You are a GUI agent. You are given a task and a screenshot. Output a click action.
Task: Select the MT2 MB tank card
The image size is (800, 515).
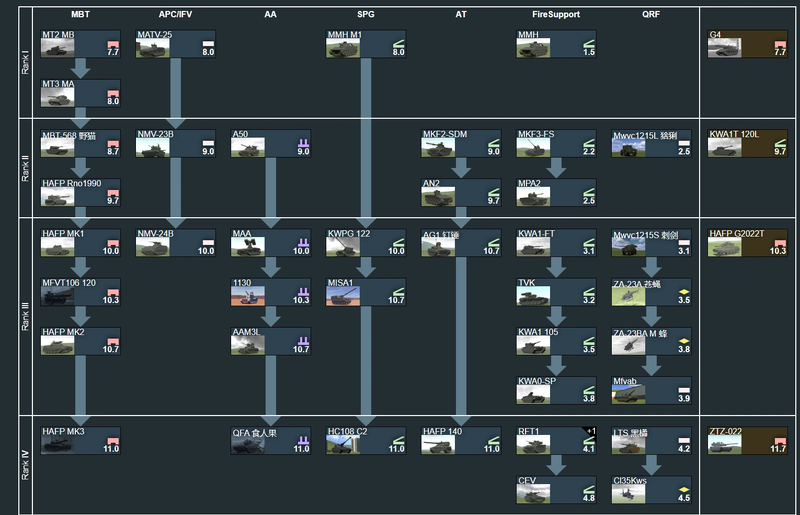81,44
